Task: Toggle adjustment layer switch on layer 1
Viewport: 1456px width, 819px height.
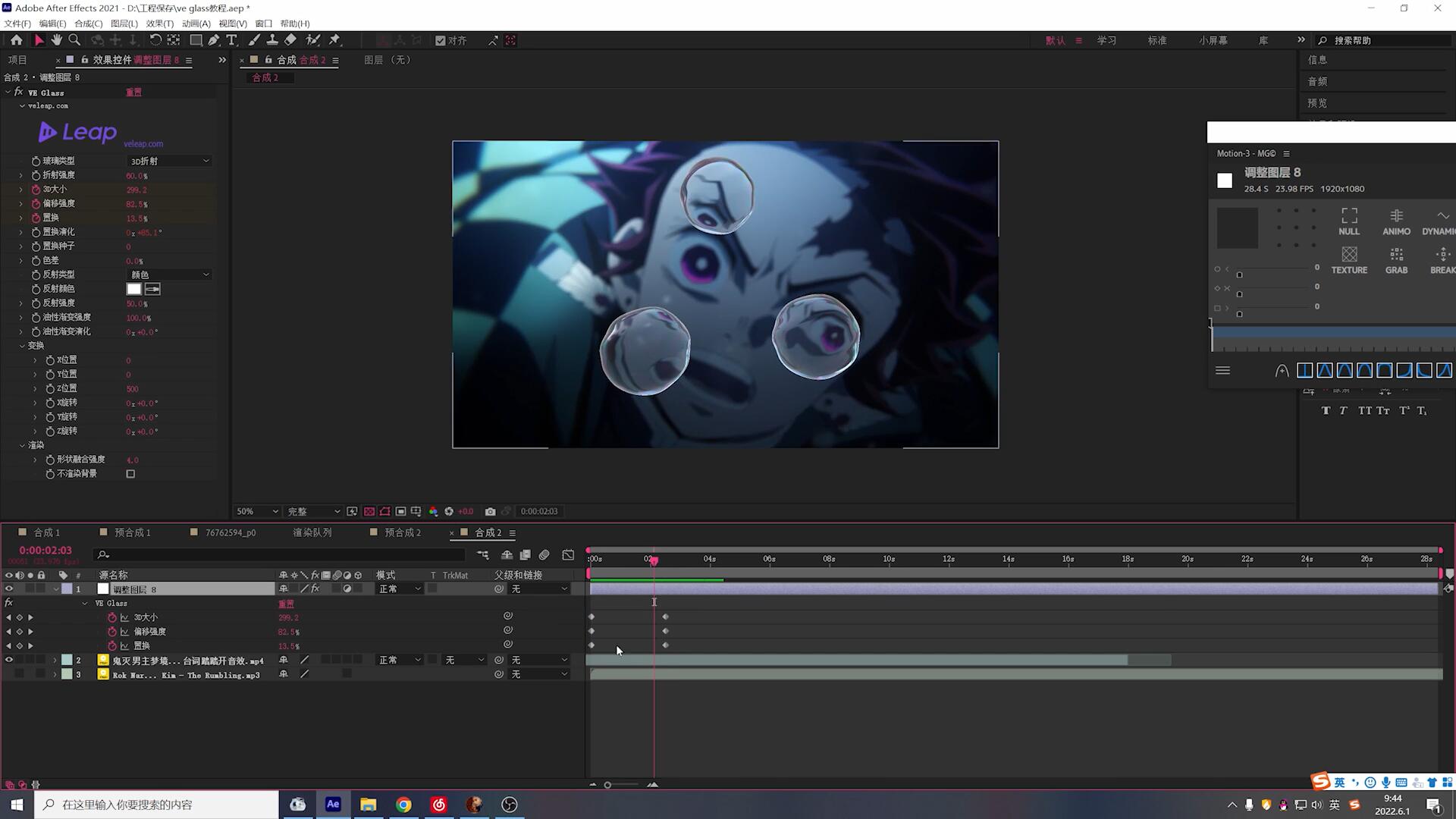Action: point(347,589)
